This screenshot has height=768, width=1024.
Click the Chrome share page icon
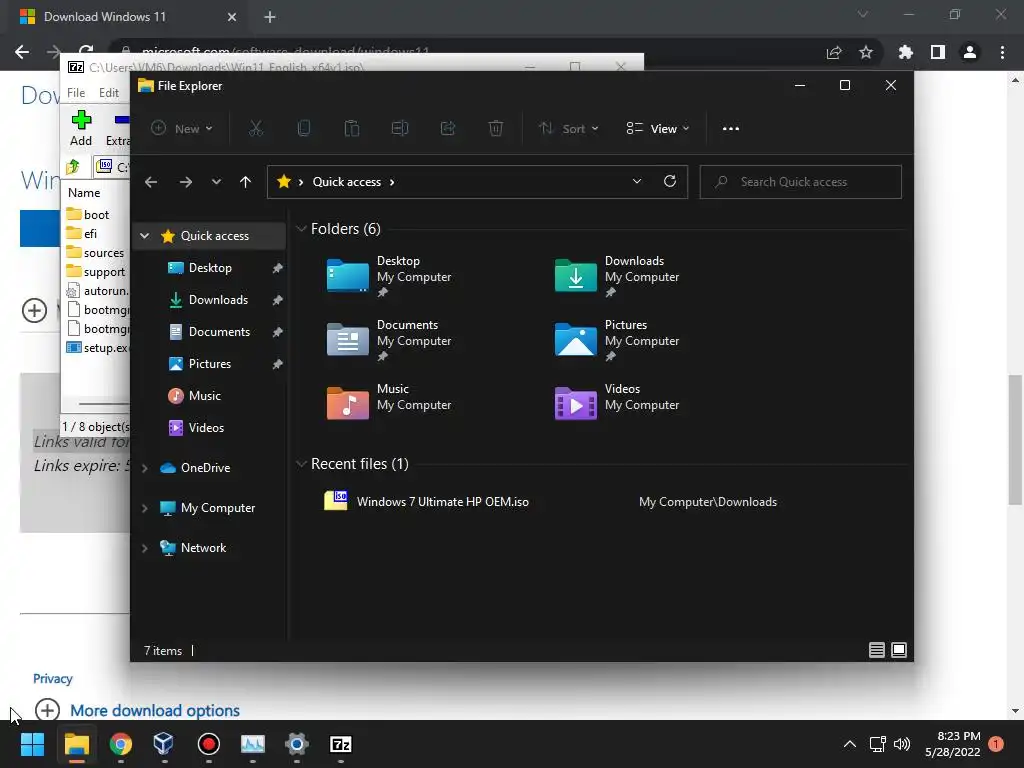(x=834, y=52)
